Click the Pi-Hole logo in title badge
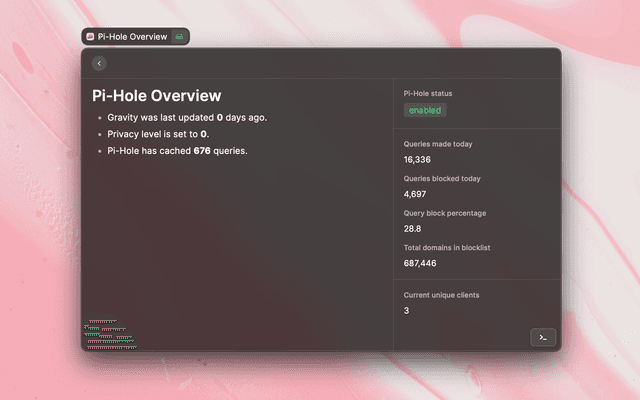This screenshot has width=640, height=400. click(91, 37)
